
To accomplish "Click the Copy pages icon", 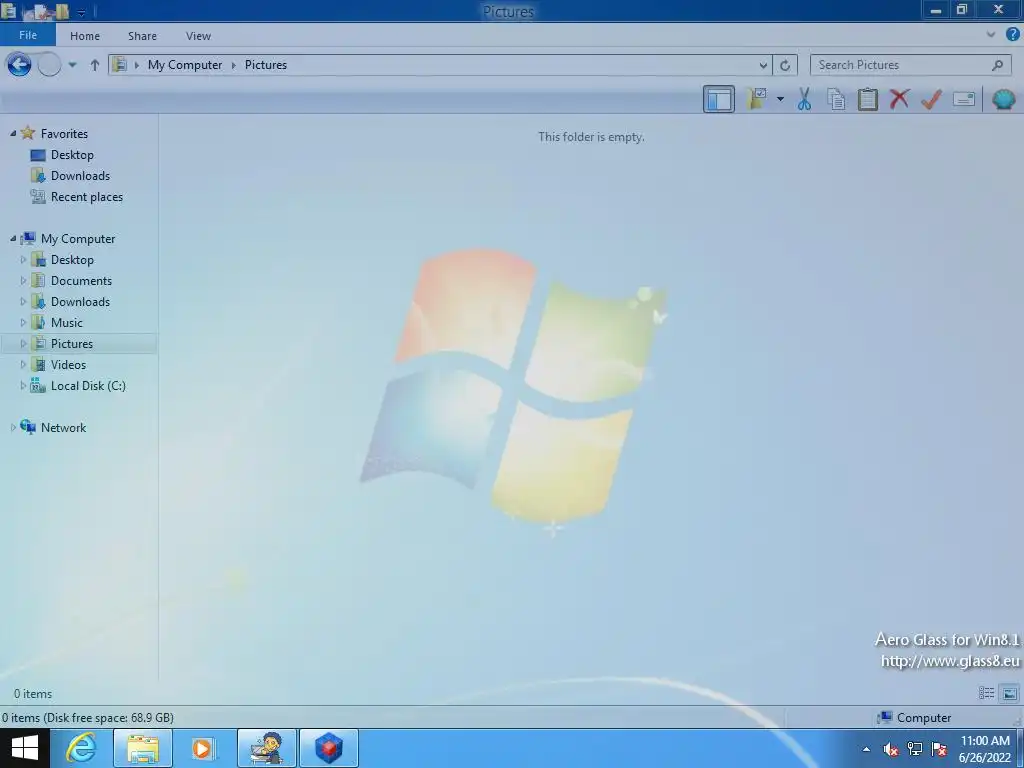I will coord(836,99).
